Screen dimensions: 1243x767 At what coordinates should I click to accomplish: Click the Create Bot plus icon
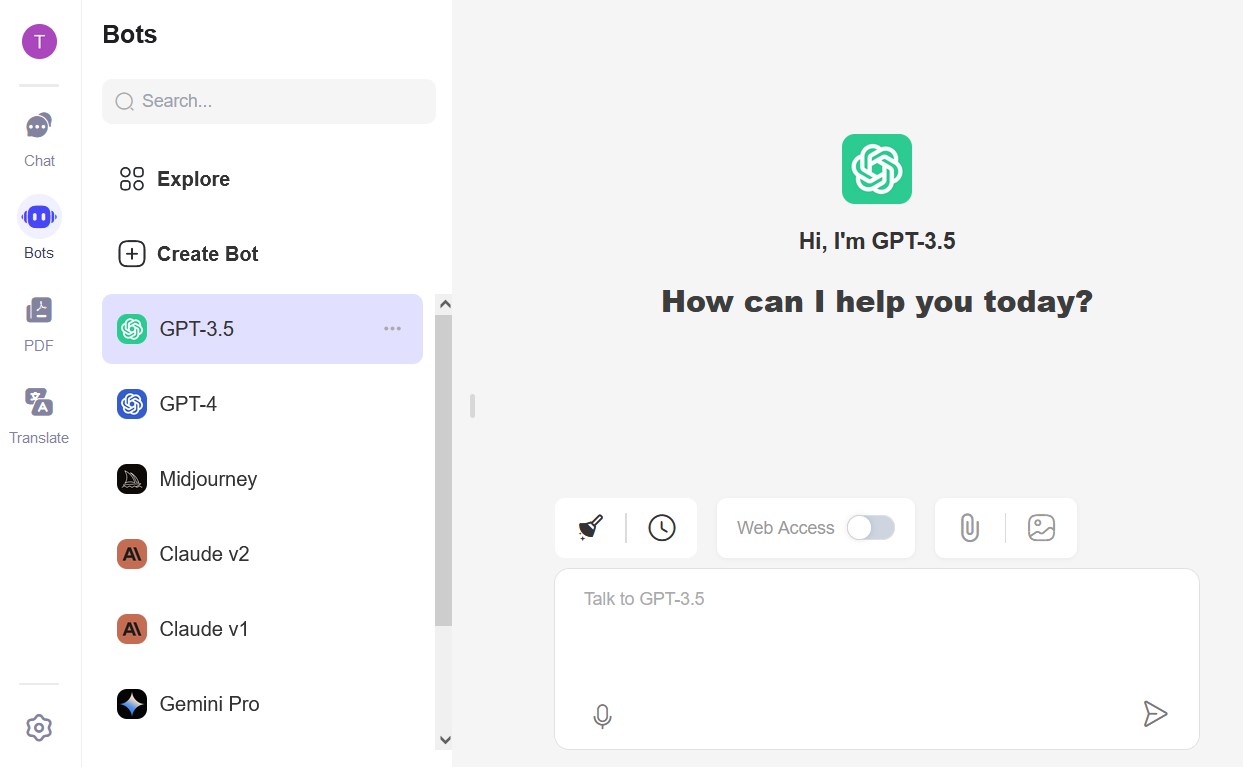[132, 254]
